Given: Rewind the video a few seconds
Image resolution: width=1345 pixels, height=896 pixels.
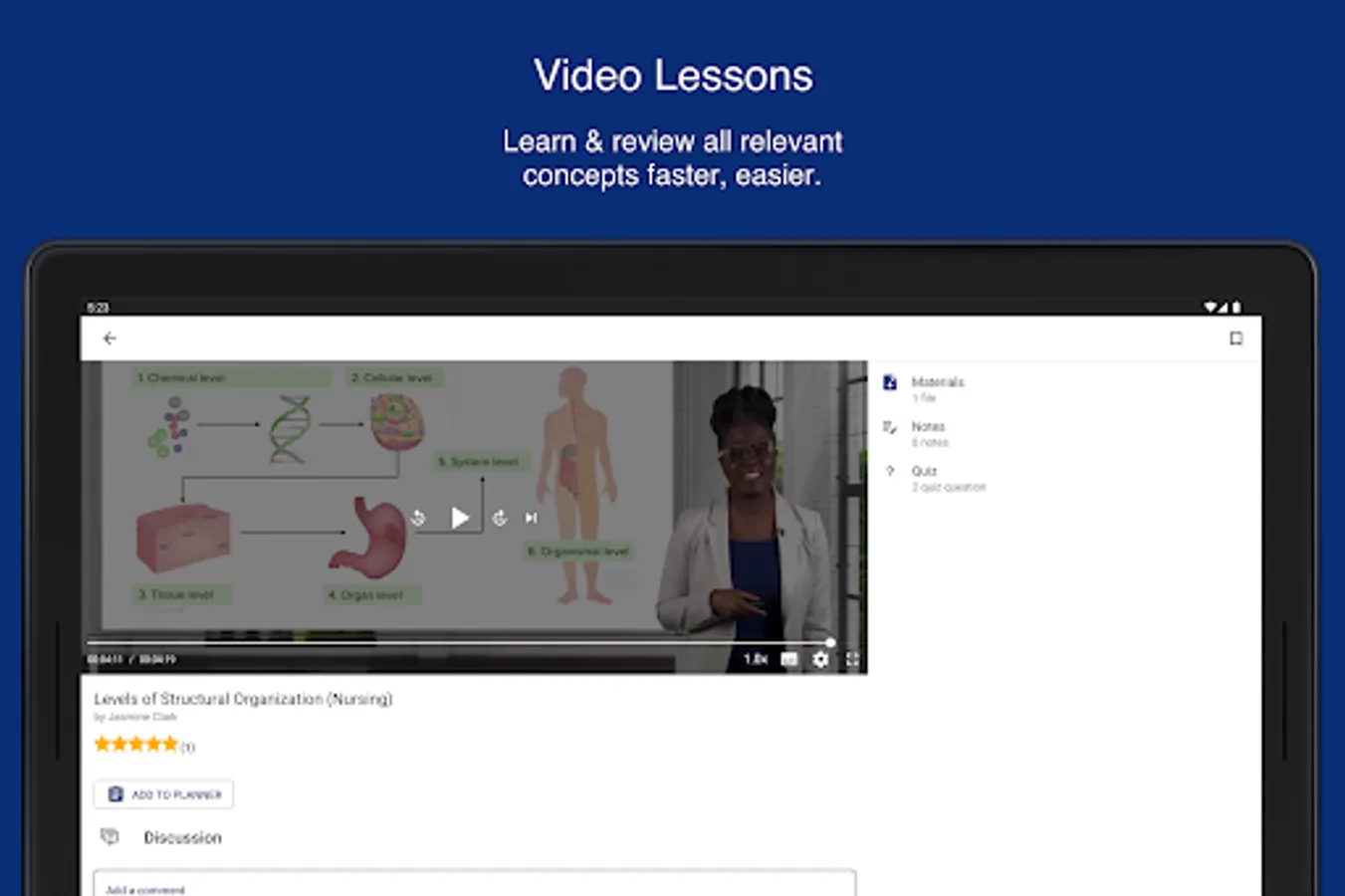Looking at the screenshot, I should point(418,518).
